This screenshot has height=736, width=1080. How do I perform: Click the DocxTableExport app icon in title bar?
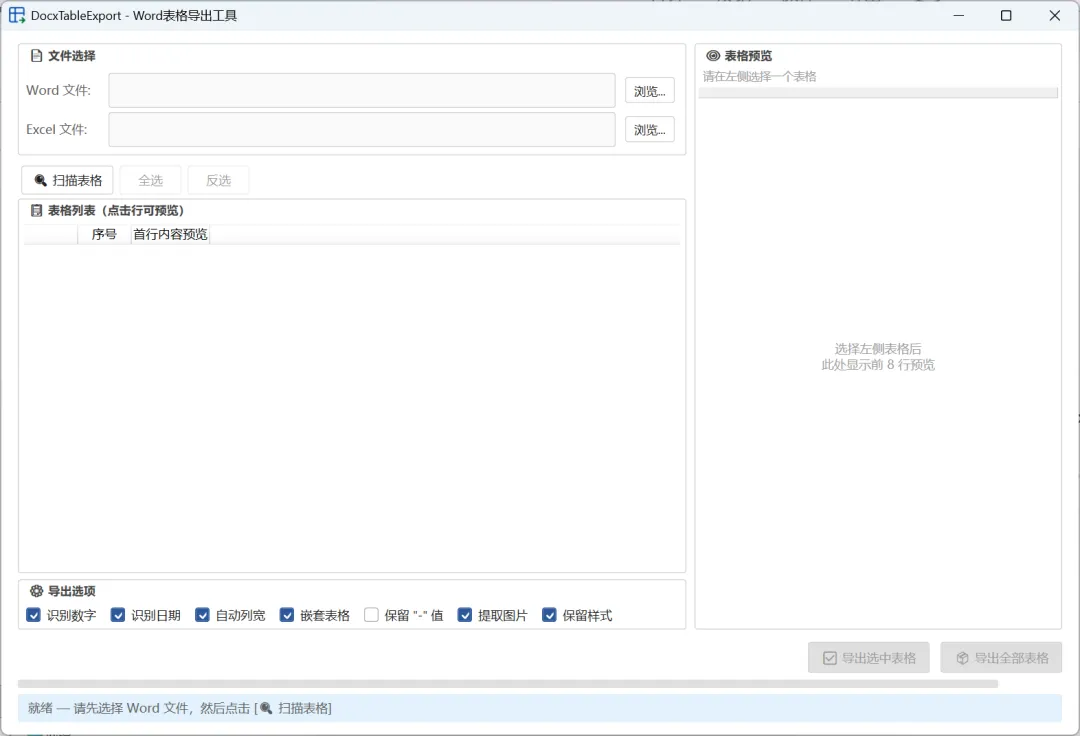pyautogui.click(x=17, y=15)
